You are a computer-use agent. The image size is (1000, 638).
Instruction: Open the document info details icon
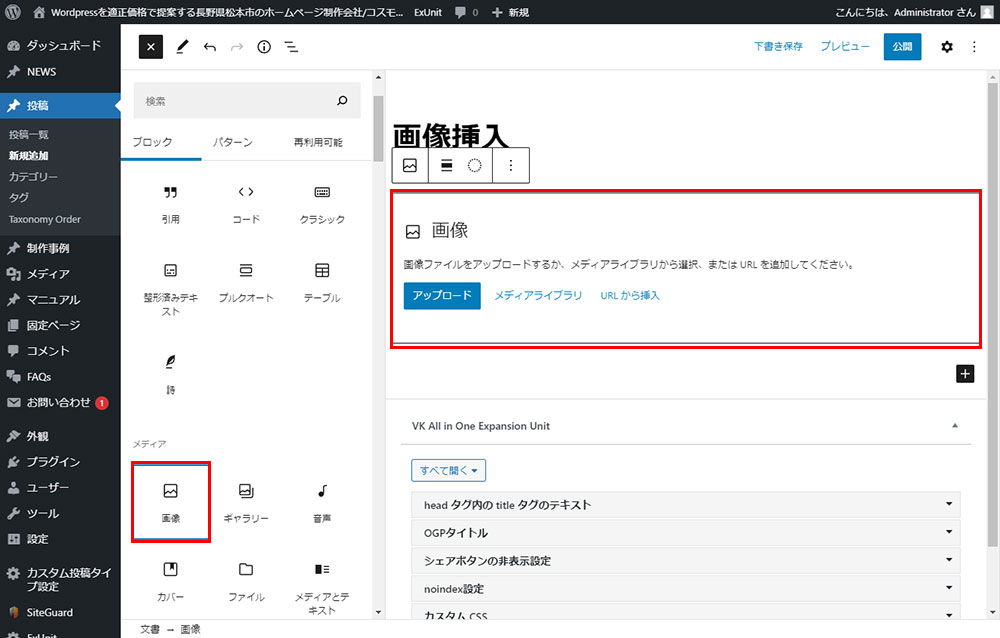(x=264, y=47)
